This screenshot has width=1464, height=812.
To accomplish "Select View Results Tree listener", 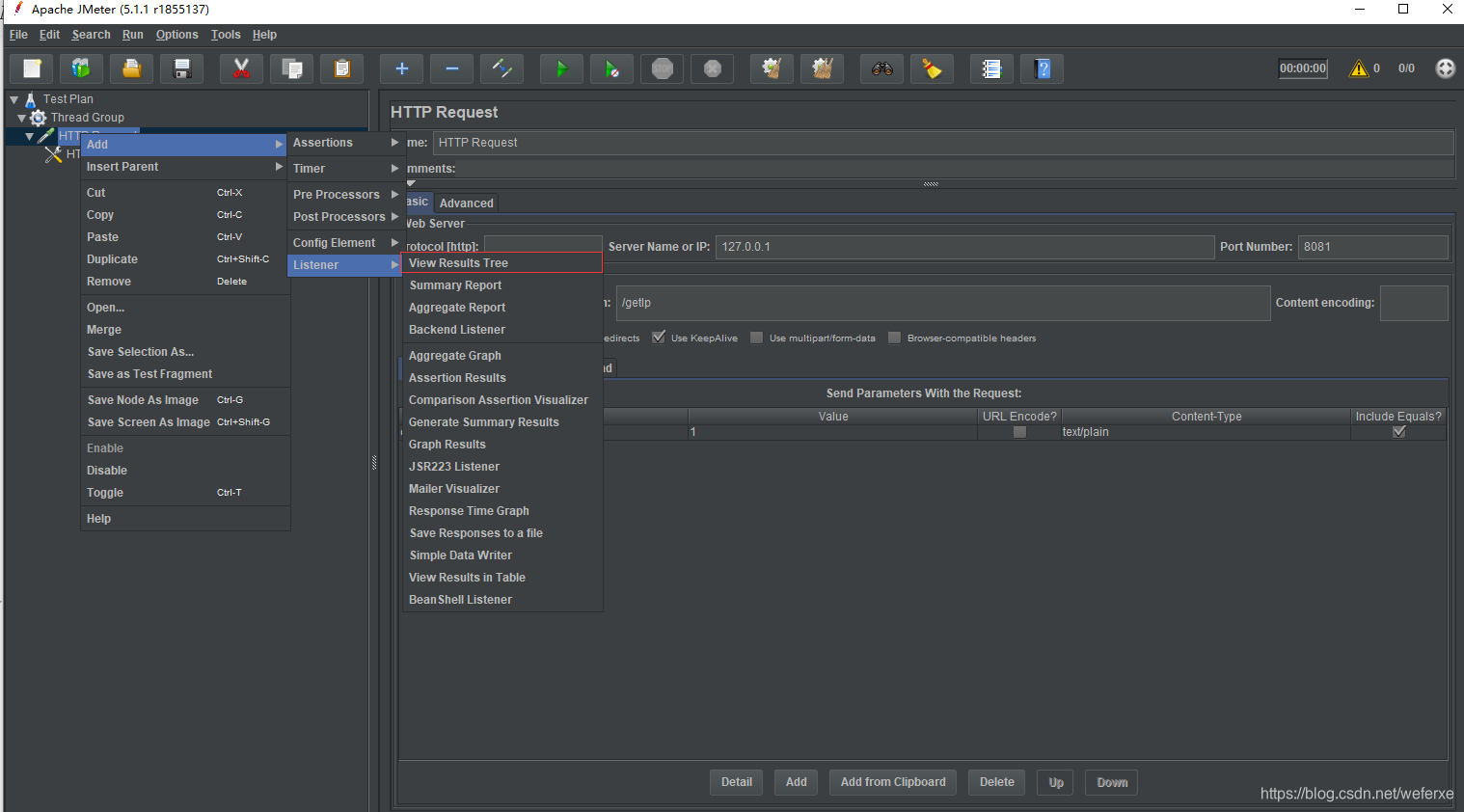I will (502, 263).
